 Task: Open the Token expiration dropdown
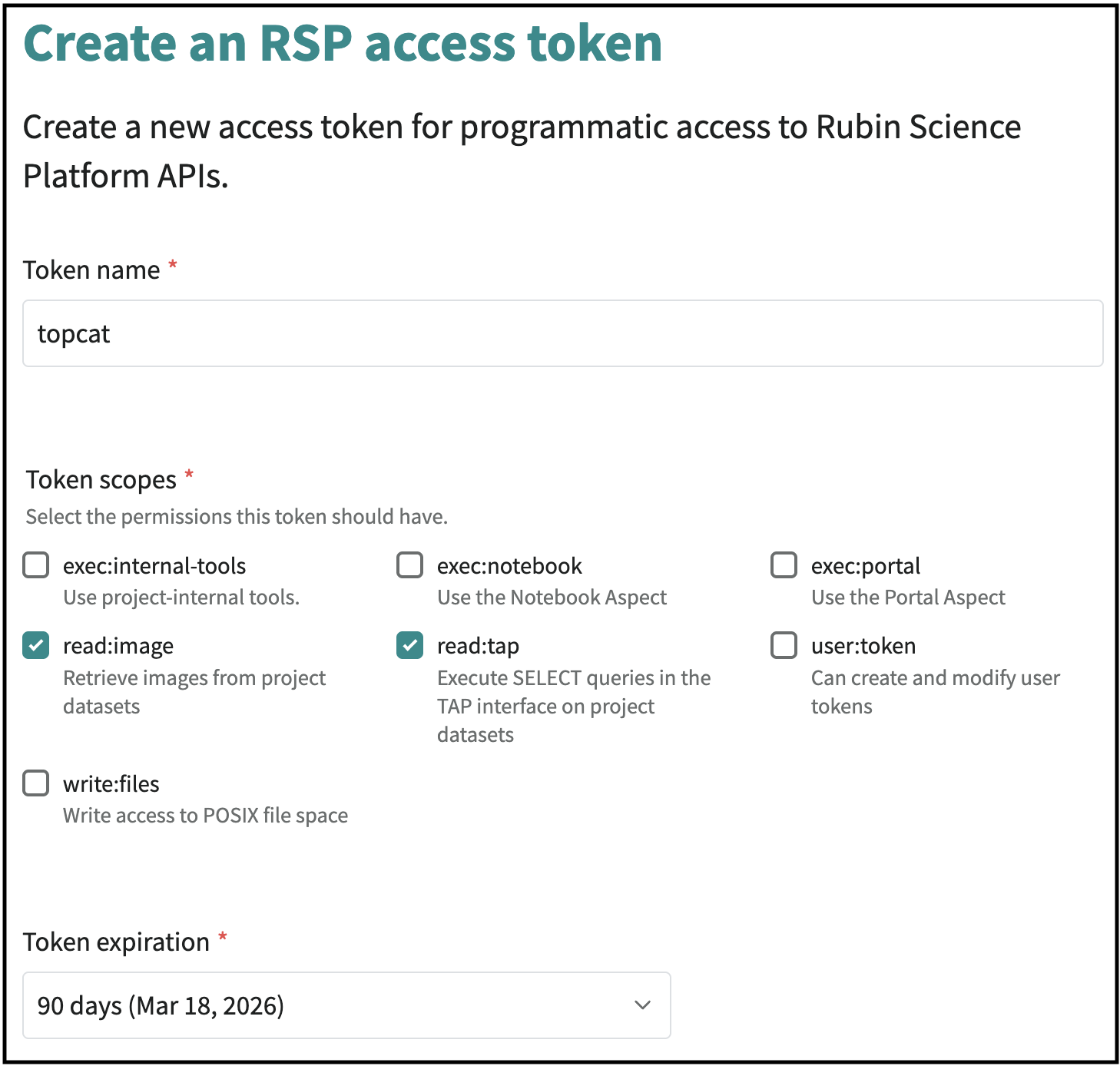pyautogui.click(x=346, y=1005)
